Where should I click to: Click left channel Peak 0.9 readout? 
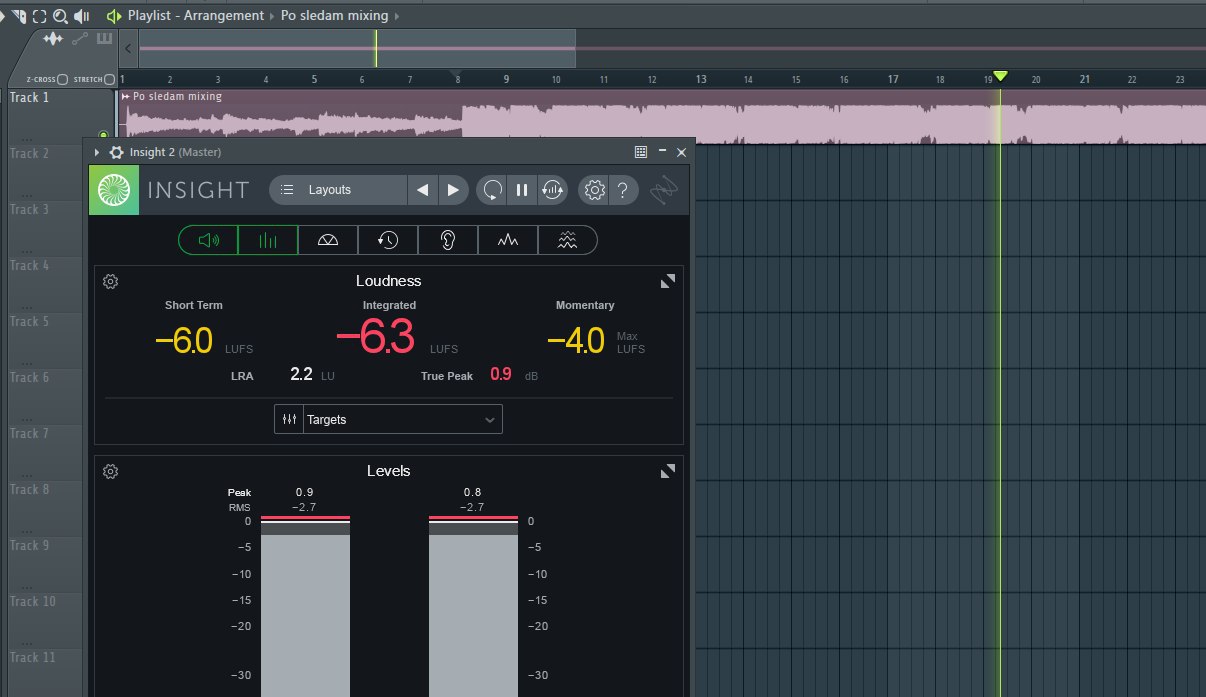click(305, 492)
